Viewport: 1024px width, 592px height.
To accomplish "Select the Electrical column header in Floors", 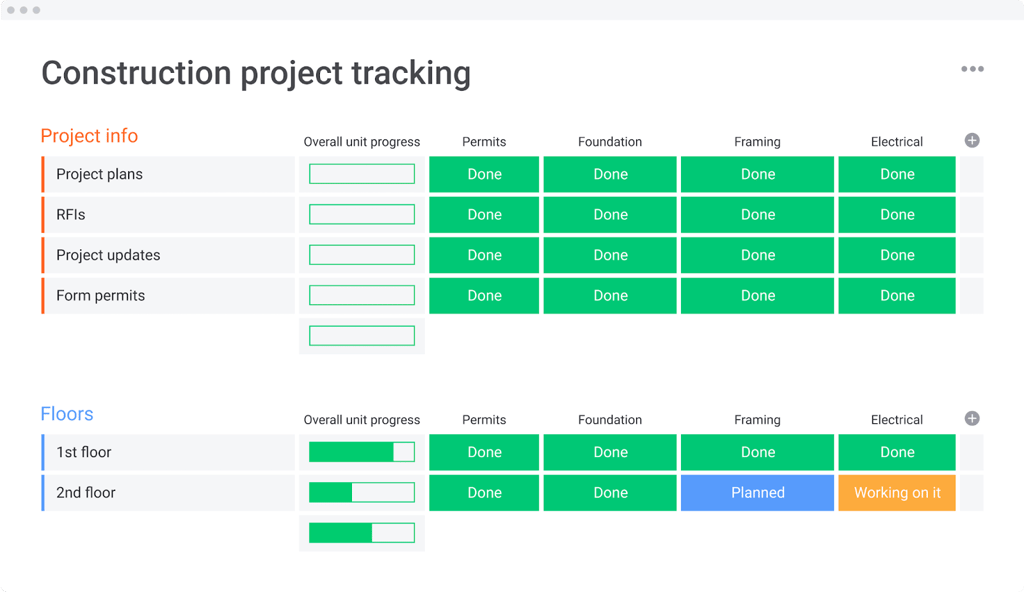I will (x=896, y=419).
